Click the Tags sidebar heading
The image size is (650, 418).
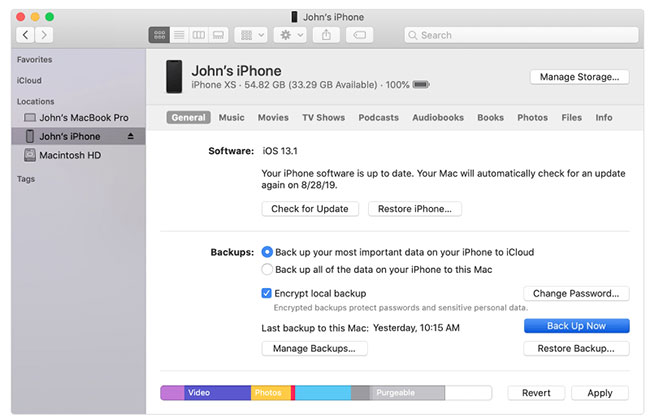click(x=26, y=179)
